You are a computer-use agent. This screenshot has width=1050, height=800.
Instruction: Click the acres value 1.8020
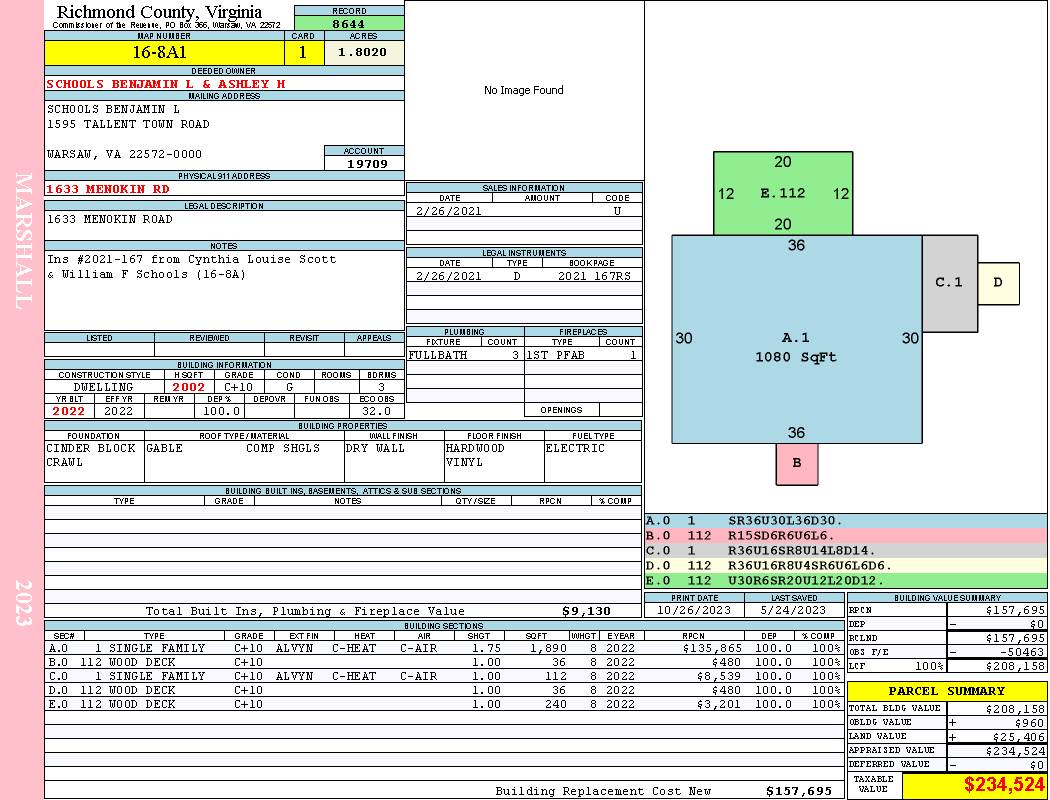coord(363,52)
